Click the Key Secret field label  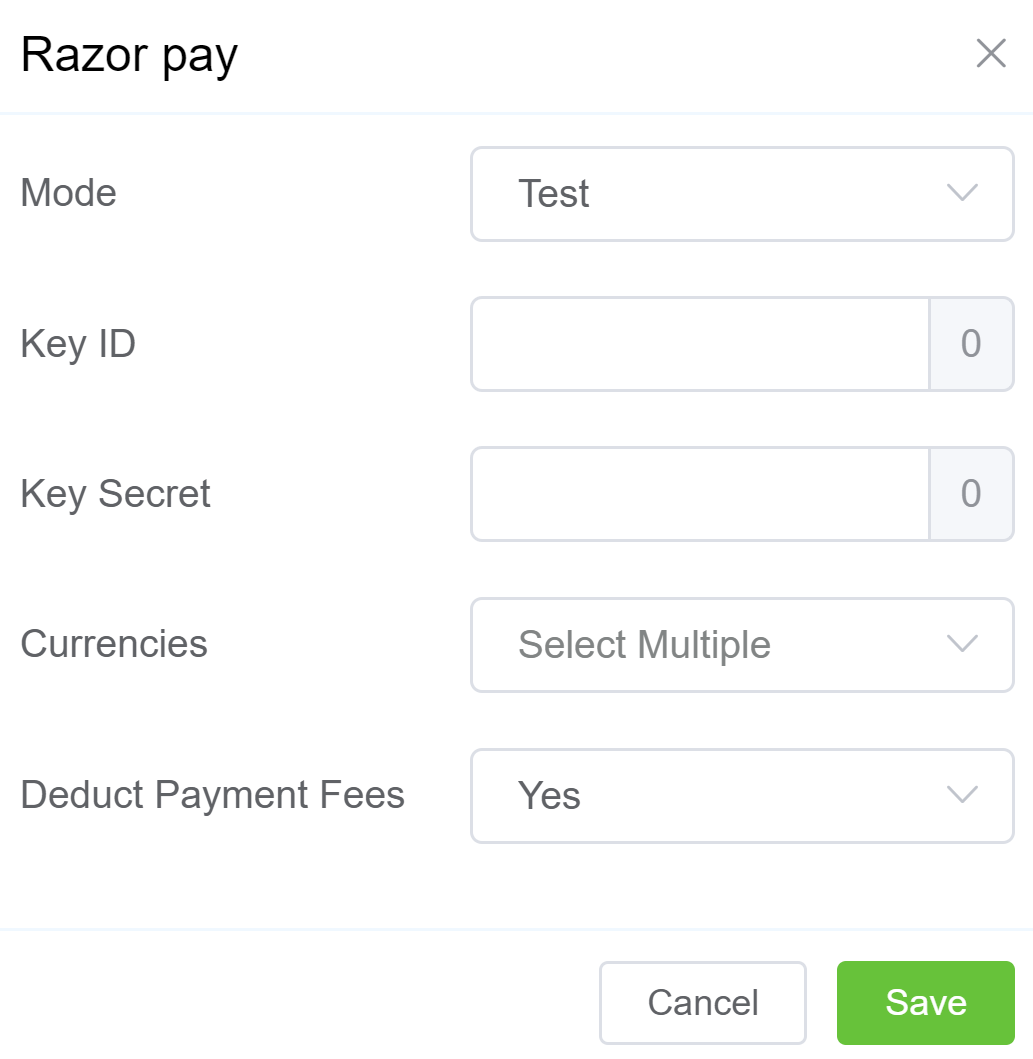(115, 494)
